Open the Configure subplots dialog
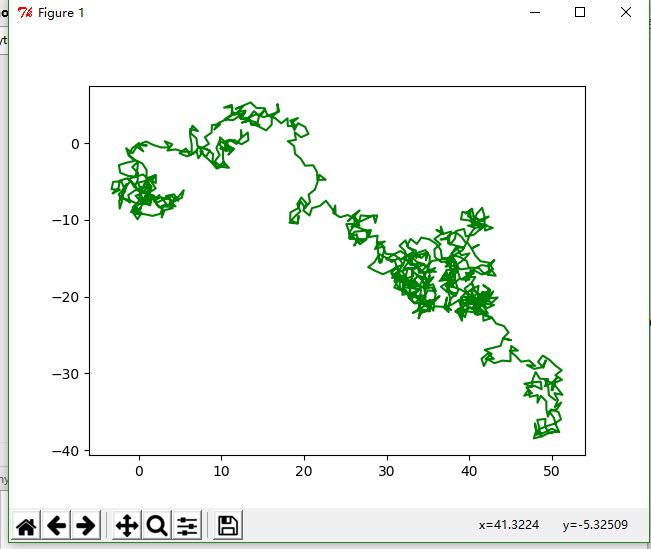Image resolution: width=651 pixels, height=549 pixels. [x=187, y=525]
